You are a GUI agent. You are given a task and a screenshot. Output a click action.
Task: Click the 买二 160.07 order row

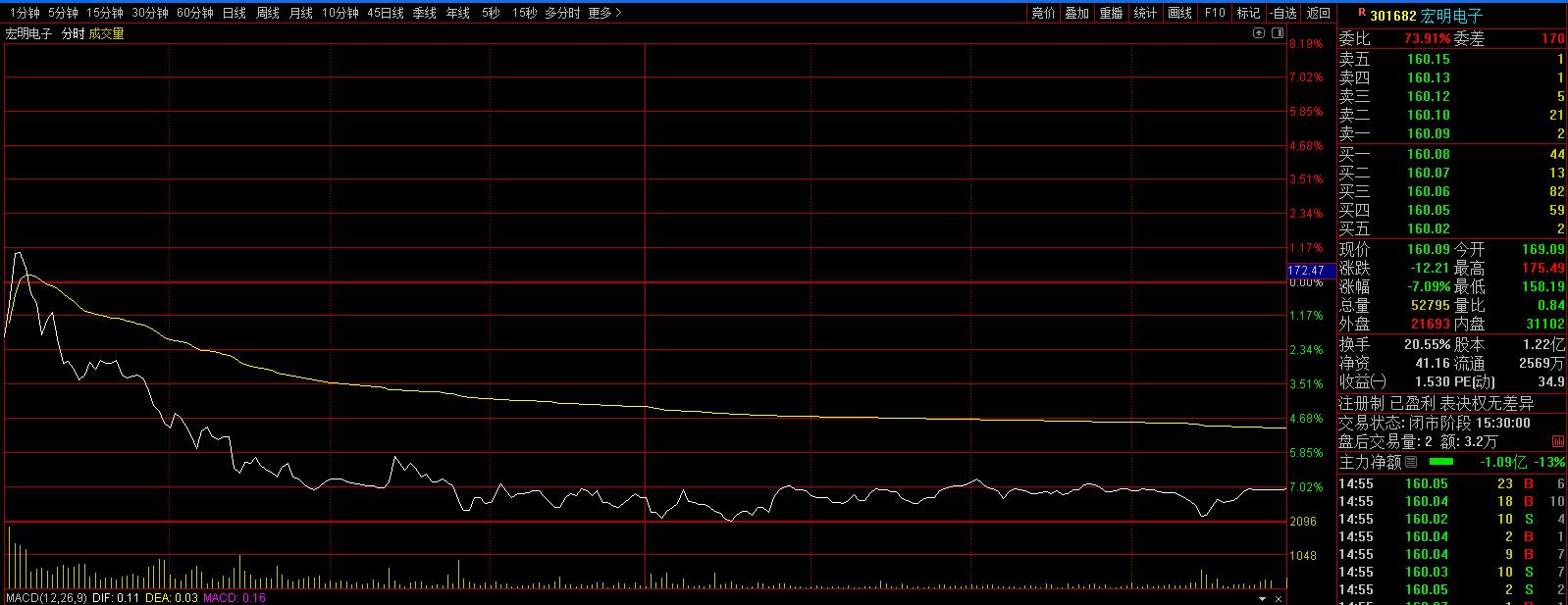pos(1452,173)
